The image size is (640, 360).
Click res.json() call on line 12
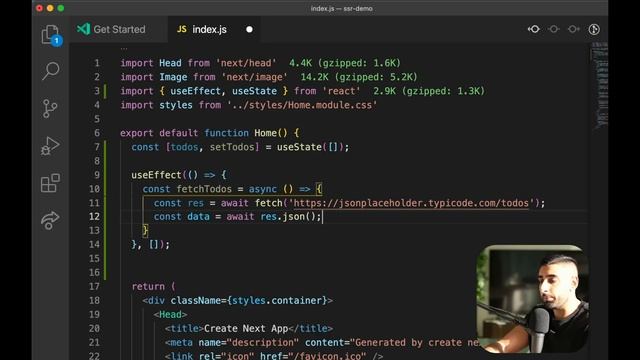[x=288, y=217]
